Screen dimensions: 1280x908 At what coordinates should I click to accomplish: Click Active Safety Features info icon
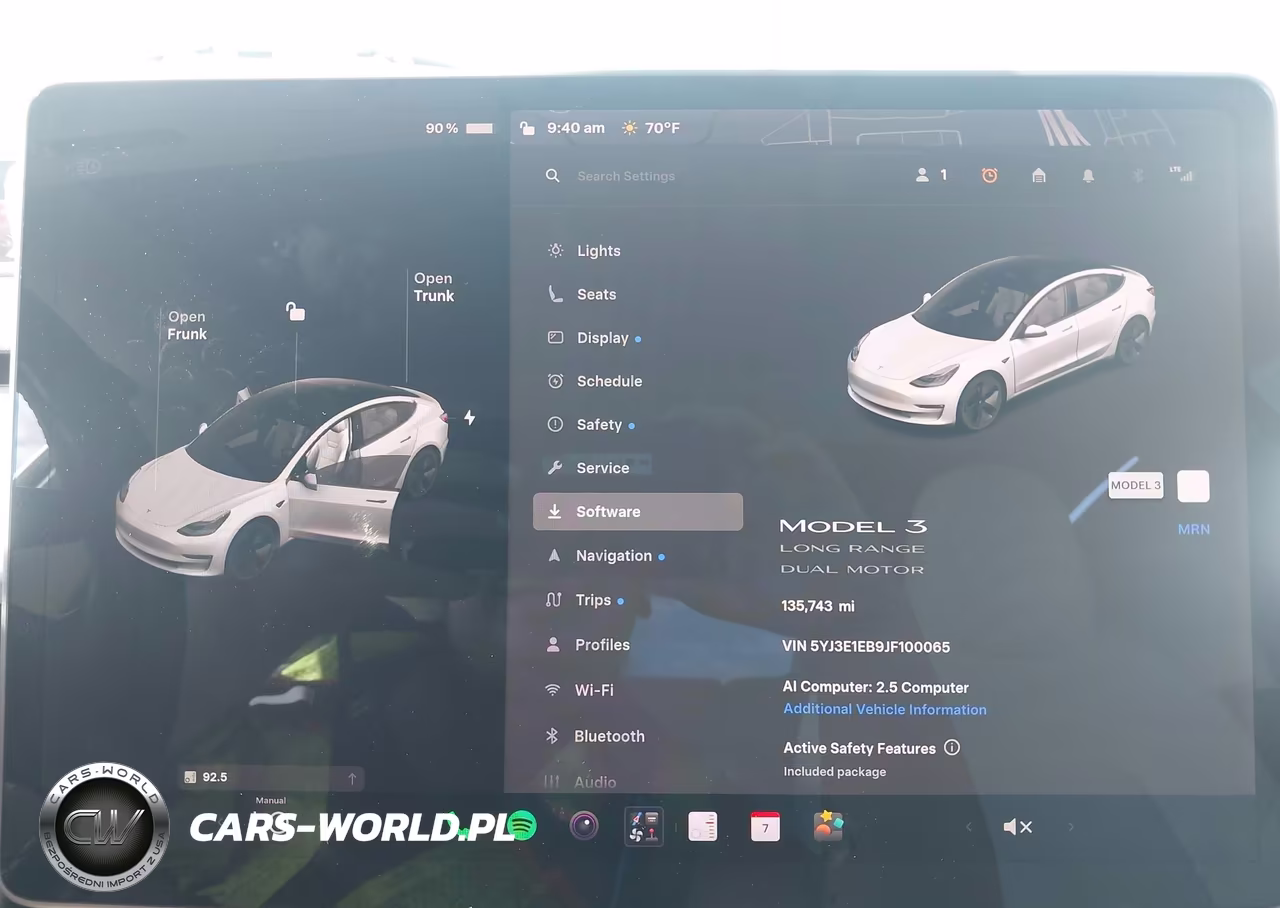pyautogui.click(x=952, y=747)
